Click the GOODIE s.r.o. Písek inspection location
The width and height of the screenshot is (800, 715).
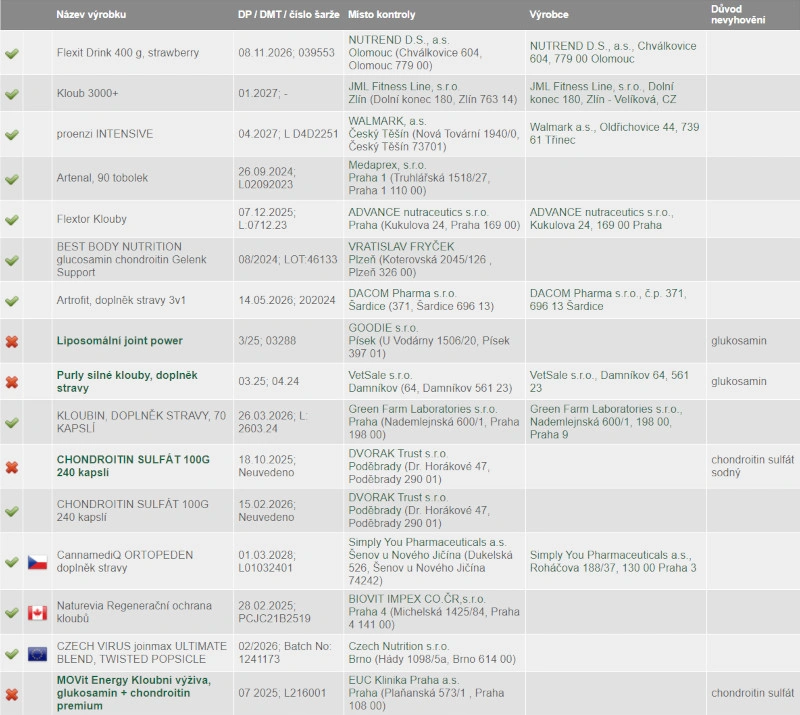click(x=429, y=340)
